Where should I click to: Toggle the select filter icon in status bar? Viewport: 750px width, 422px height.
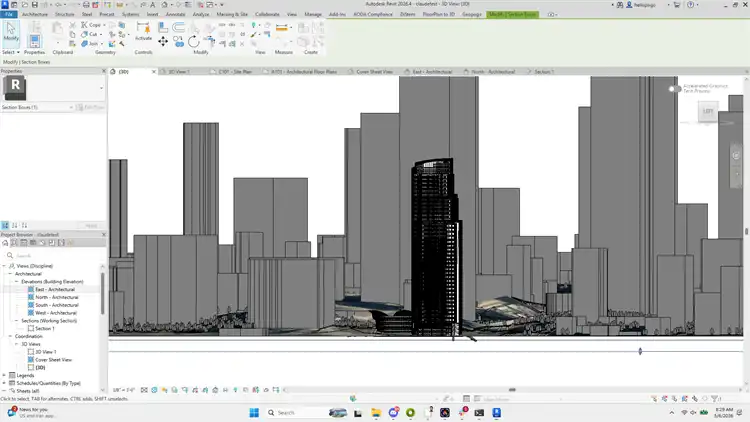pyautogui.click(x=716, y=398)
